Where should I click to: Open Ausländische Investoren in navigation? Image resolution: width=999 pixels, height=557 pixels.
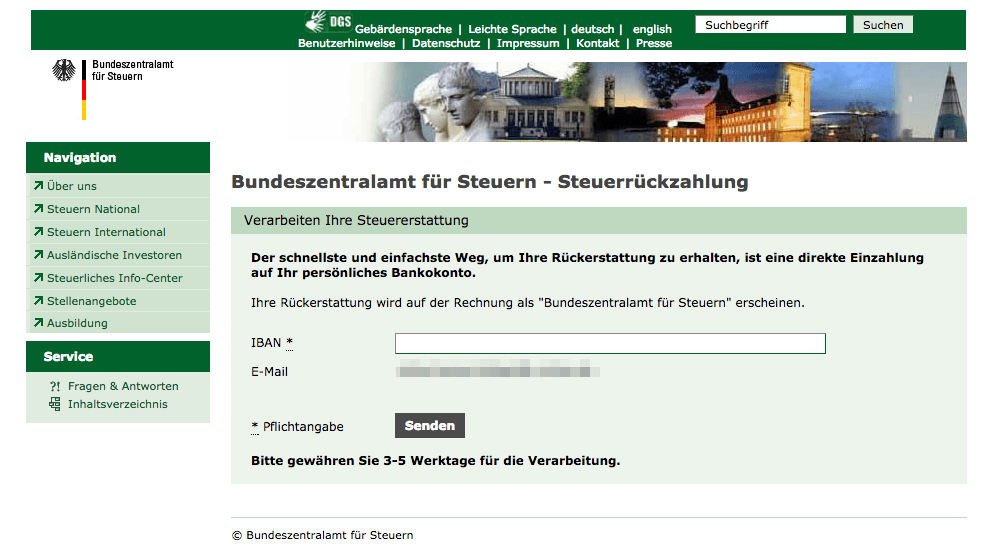[115, 255]
